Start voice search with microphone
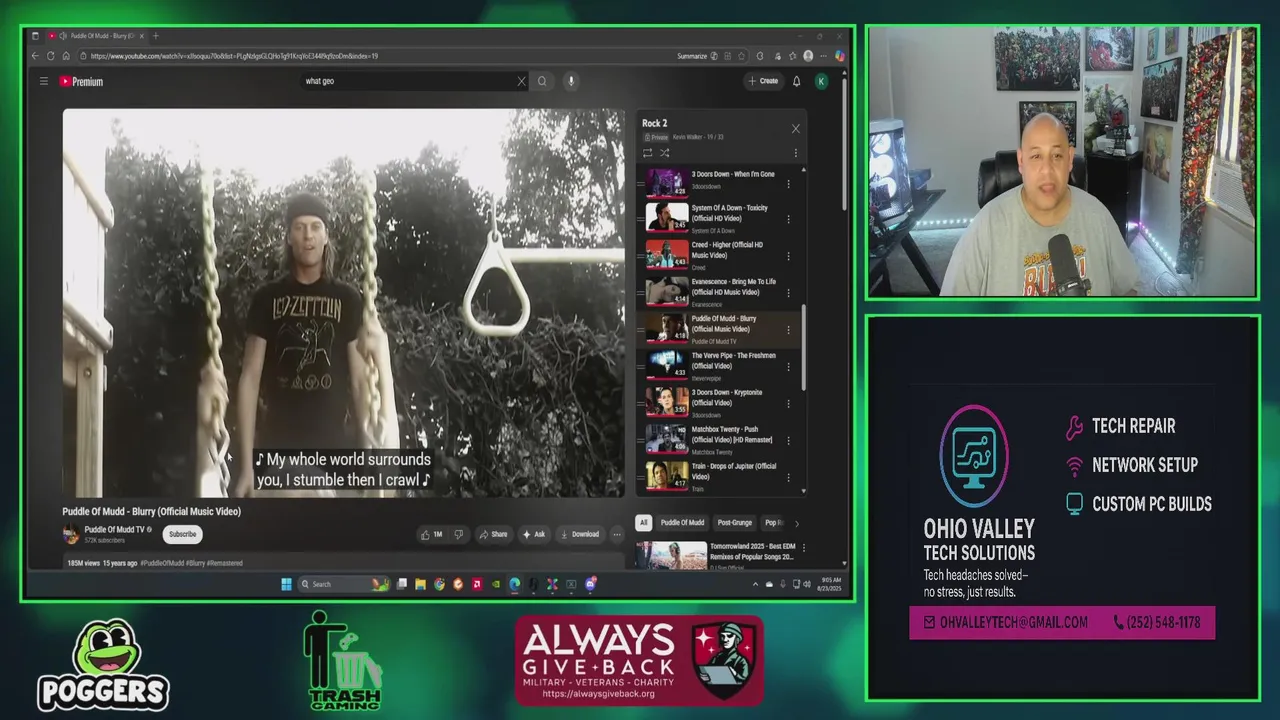Screen dimensions: 1280x720 (x=571, y=81)
